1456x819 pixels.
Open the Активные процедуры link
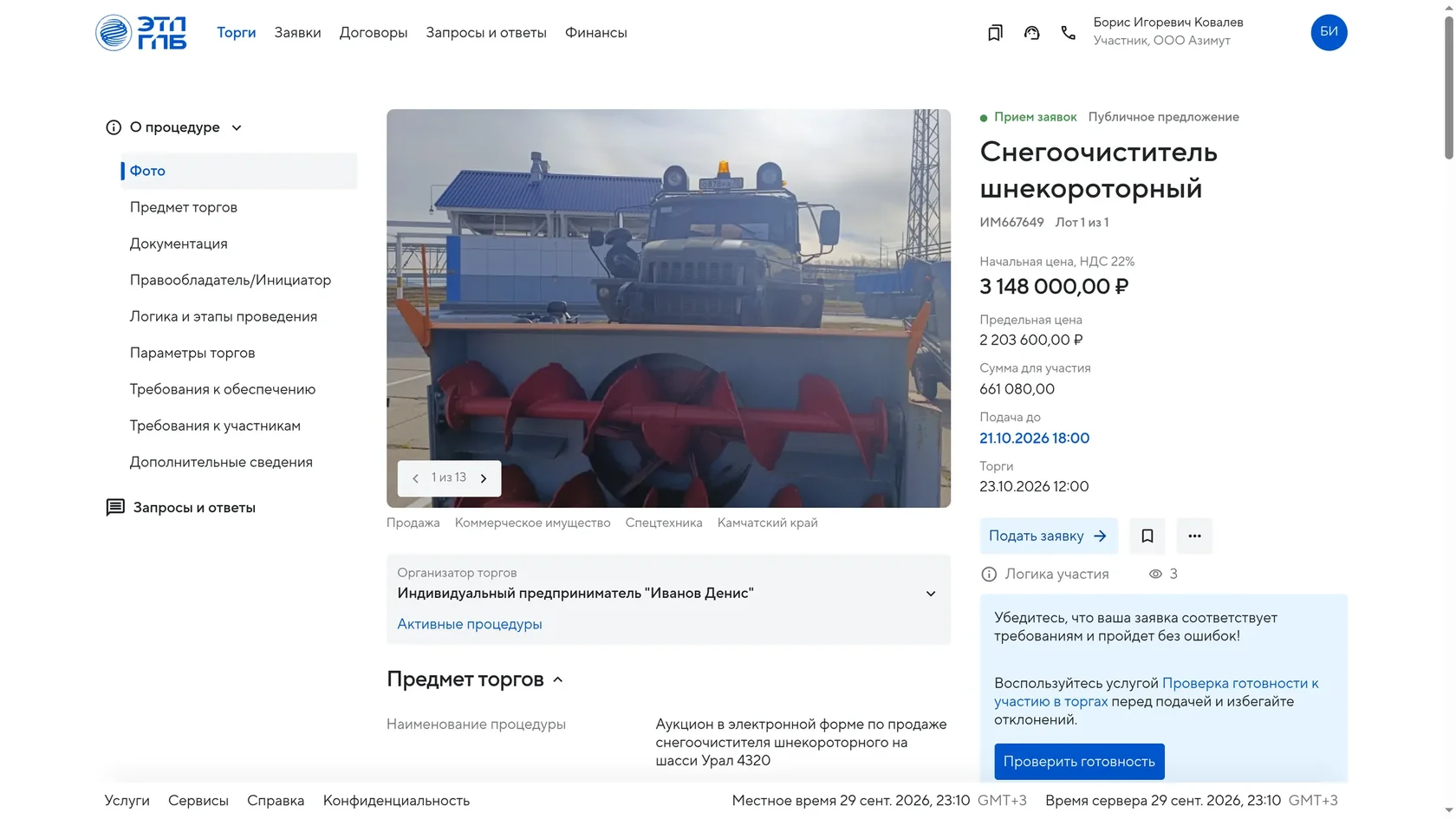470,624
